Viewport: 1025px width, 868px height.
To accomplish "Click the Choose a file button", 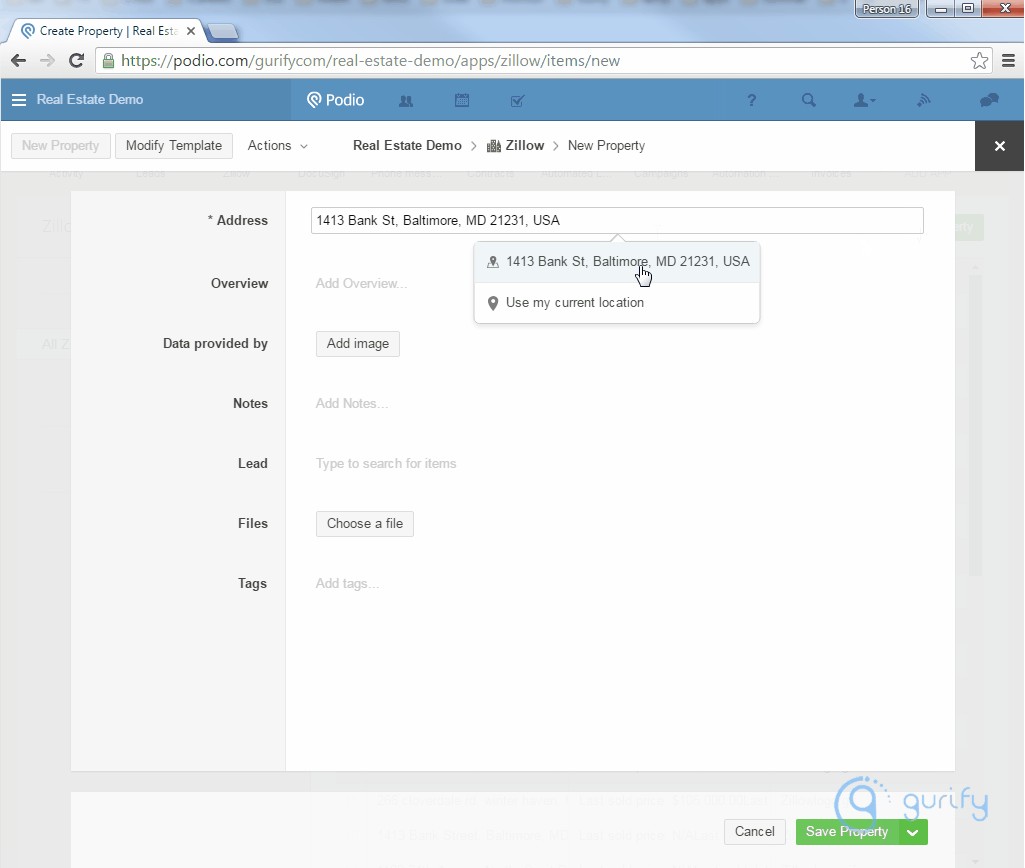I will coord(364,524).
